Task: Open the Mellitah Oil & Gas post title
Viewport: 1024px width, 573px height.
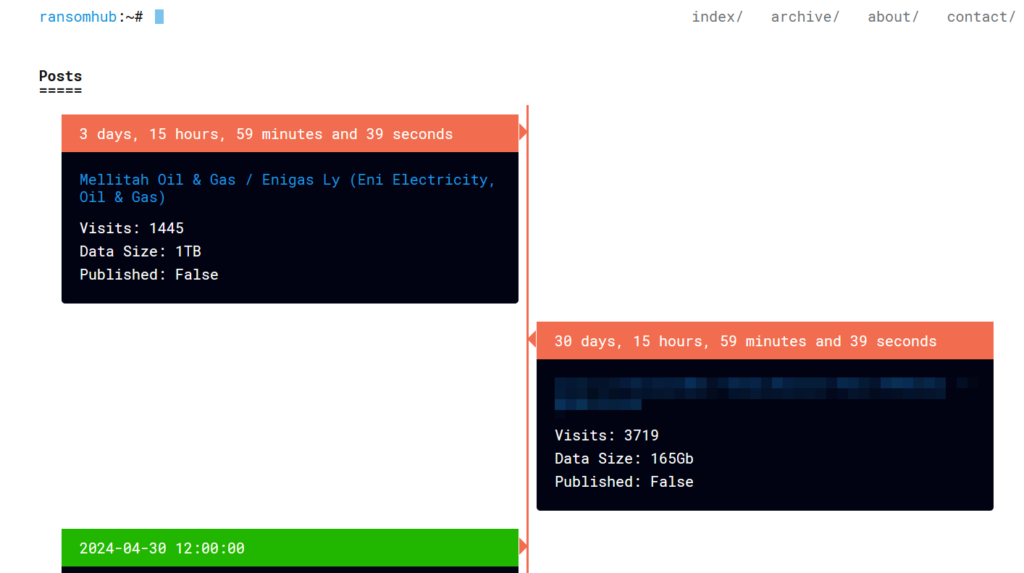Action: click(287, 188)
